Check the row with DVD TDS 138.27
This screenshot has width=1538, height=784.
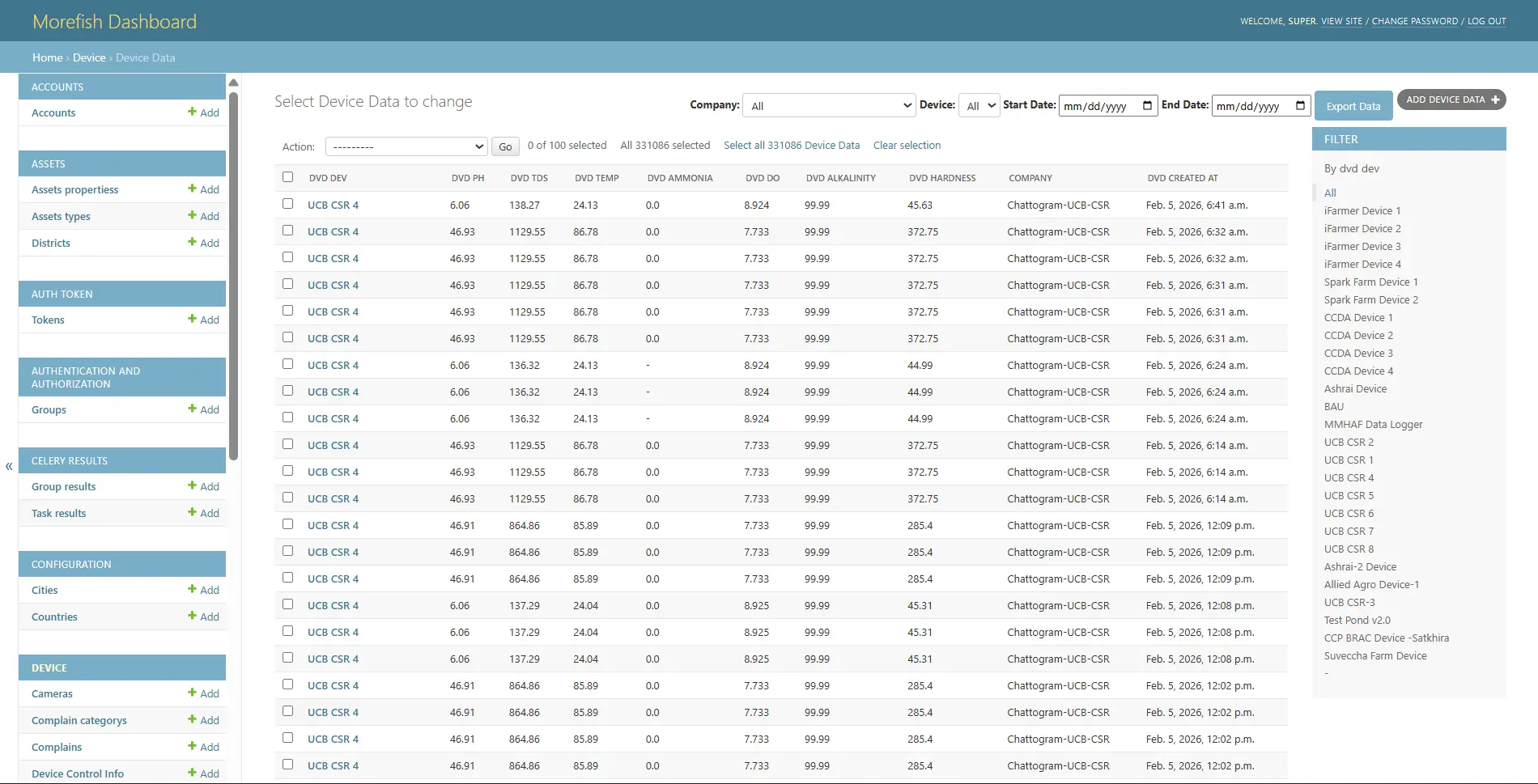pyautogui.click(x=287, y=204)
